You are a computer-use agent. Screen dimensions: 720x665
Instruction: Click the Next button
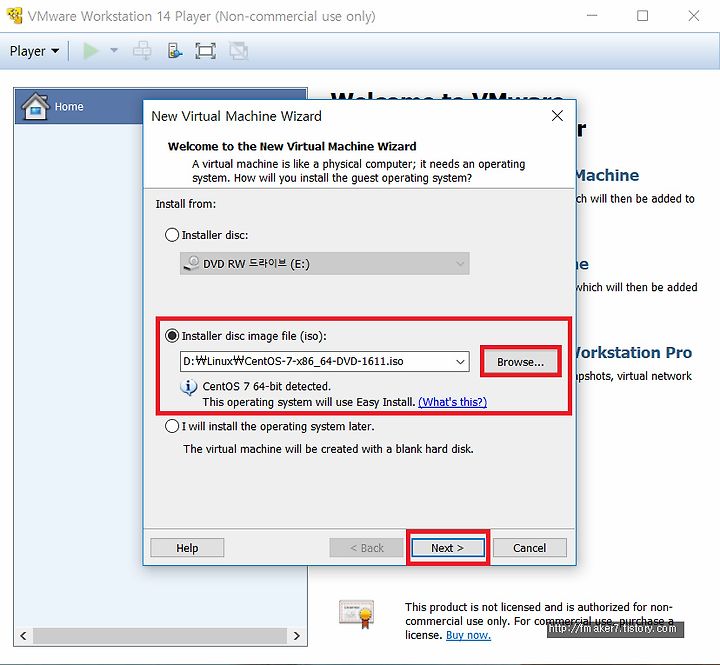448,548
